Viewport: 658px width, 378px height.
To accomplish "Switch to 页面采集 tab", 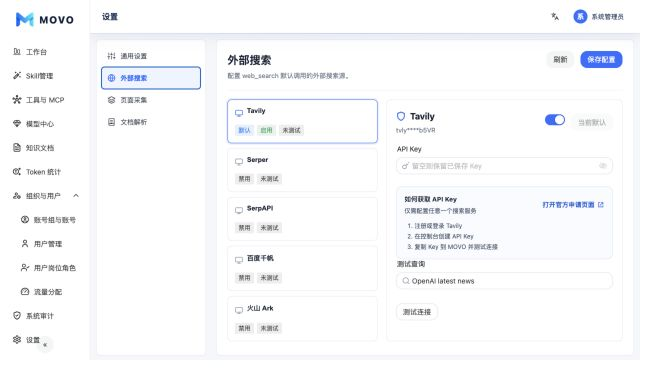I will tap(151, 100).
